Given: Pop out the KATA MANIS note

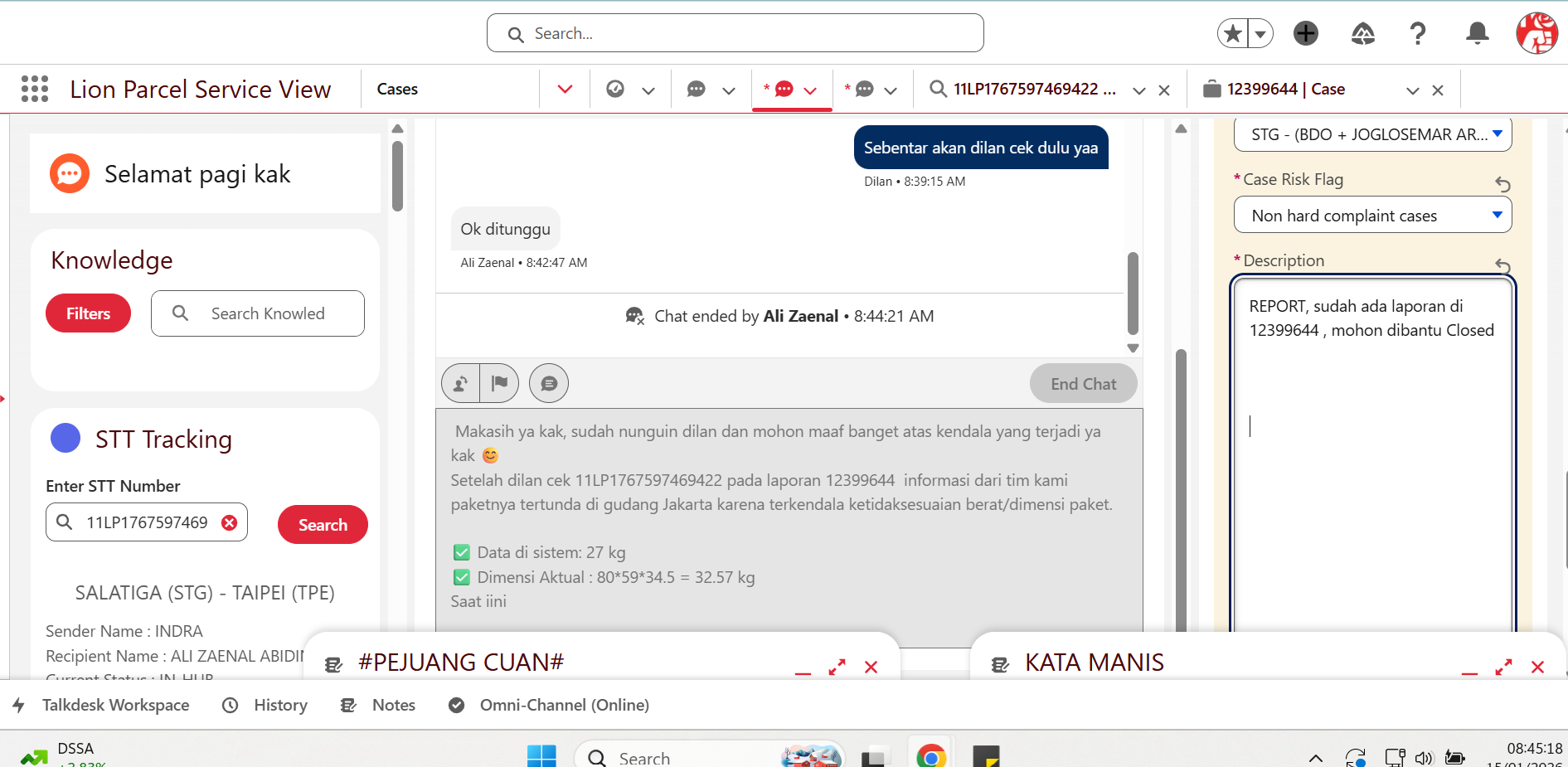Looking at the screenshot, I should pos(1504,667).
